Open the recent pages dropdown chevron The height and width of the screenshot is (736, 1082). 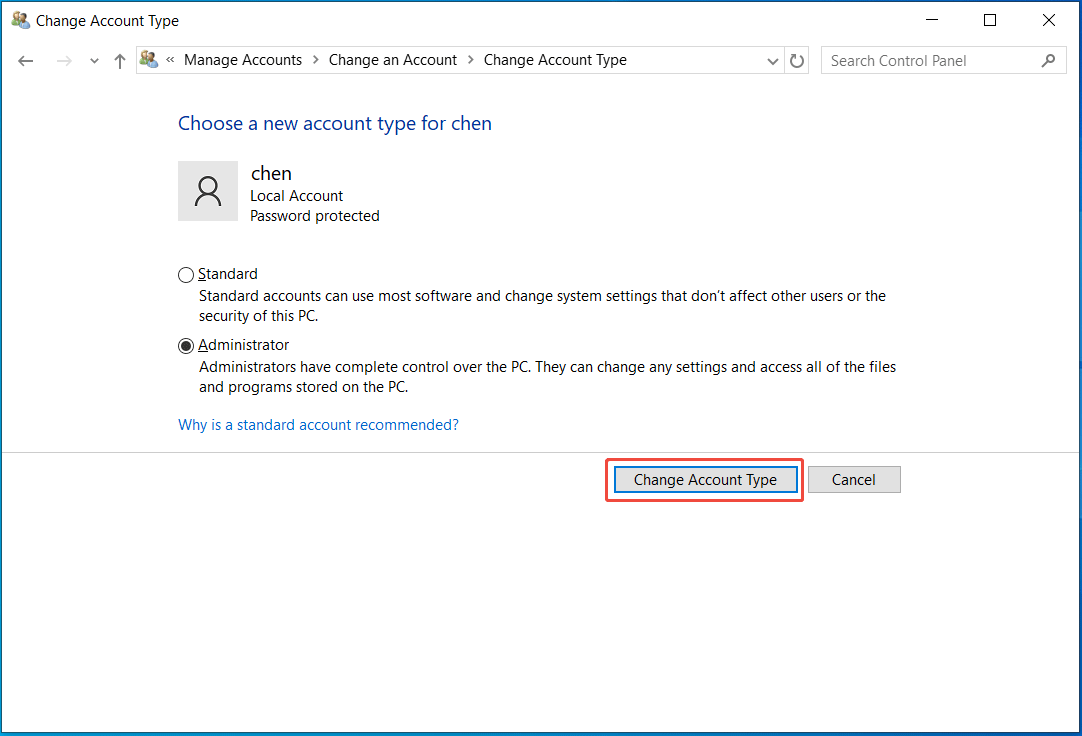point(93,60)
